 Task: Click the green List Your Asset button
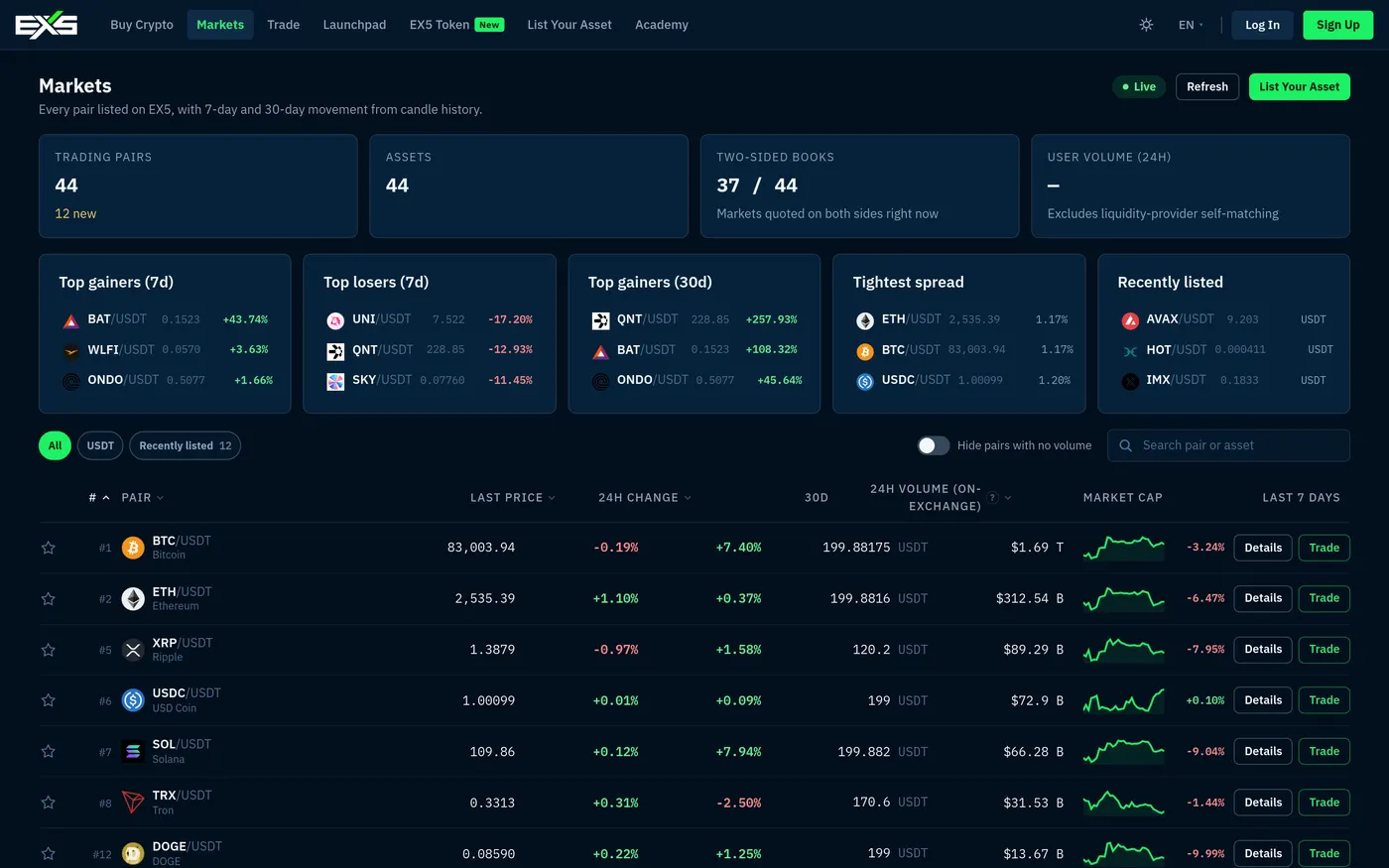(x=1299, y=87)
